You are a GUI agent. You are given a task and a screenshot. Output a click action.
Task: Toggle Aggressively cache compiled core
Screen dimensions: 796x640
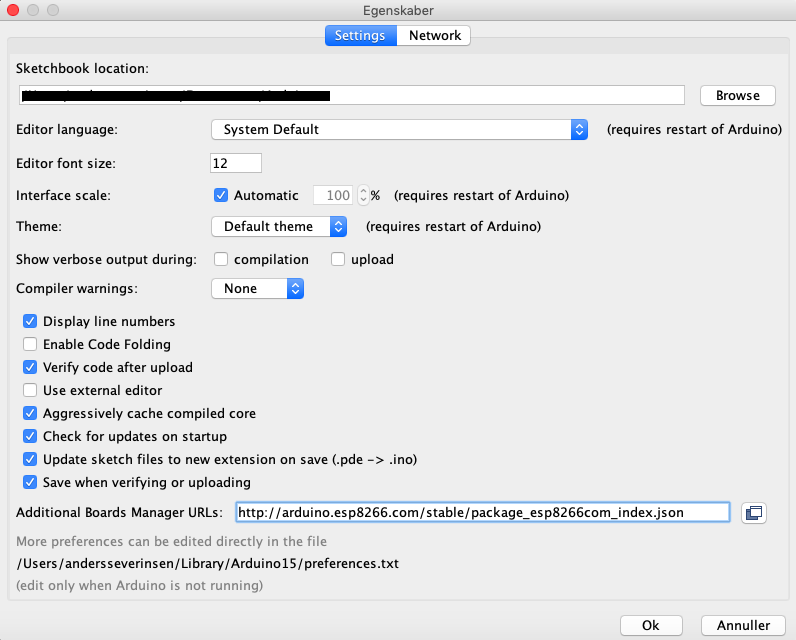coord(30,413)
